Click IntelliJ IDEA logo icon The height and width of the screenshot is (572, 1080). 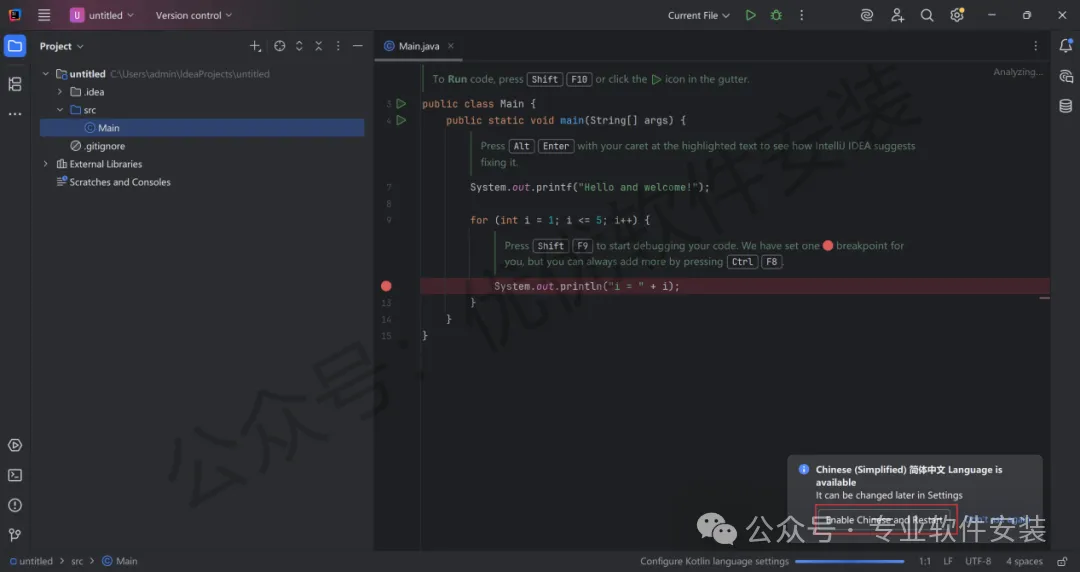[14, 14]
